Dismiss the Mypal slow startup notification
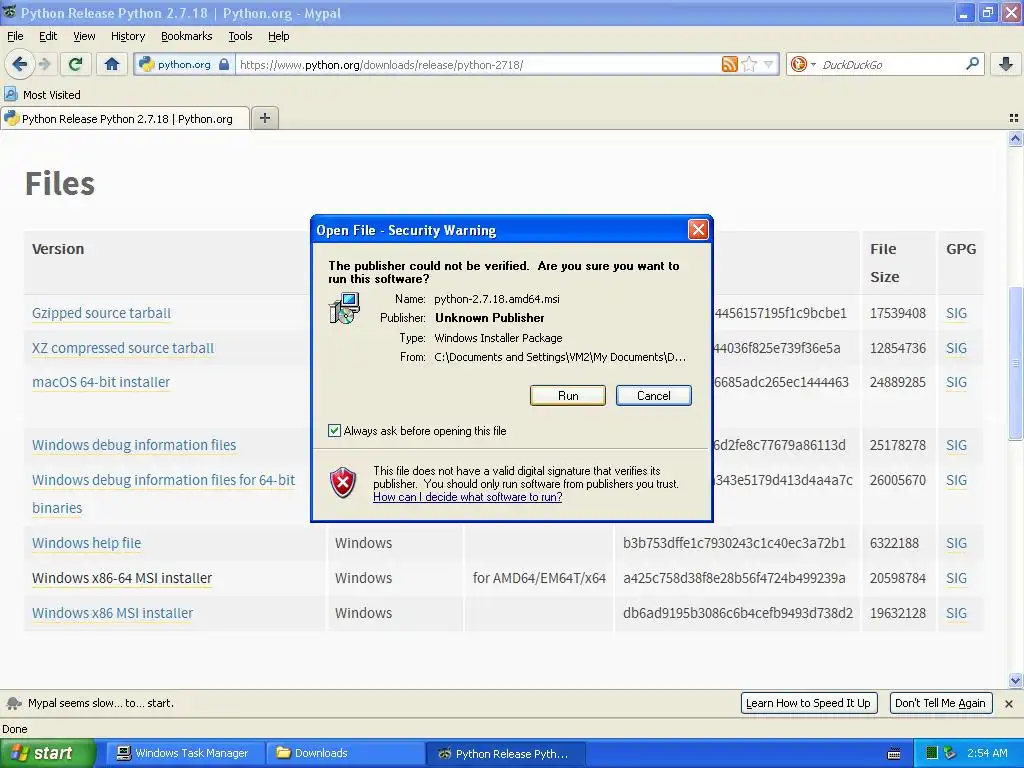This screenshot has height=768, width=1024. point(1009,704)
